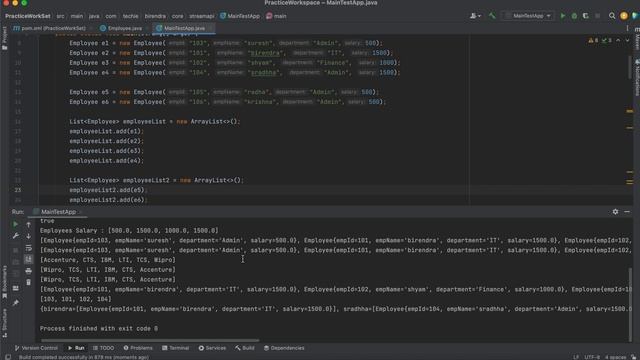Open the Structure tool window sidebar

click(x=4, y=322)
